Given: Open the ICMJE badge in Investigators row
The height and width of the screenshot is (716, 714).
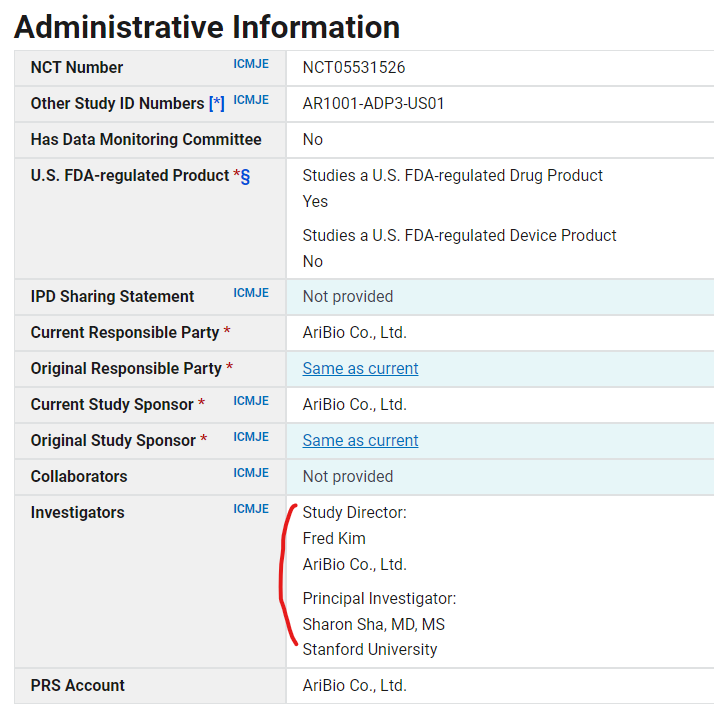Looking at the screenshot, I should click(251, 509).
